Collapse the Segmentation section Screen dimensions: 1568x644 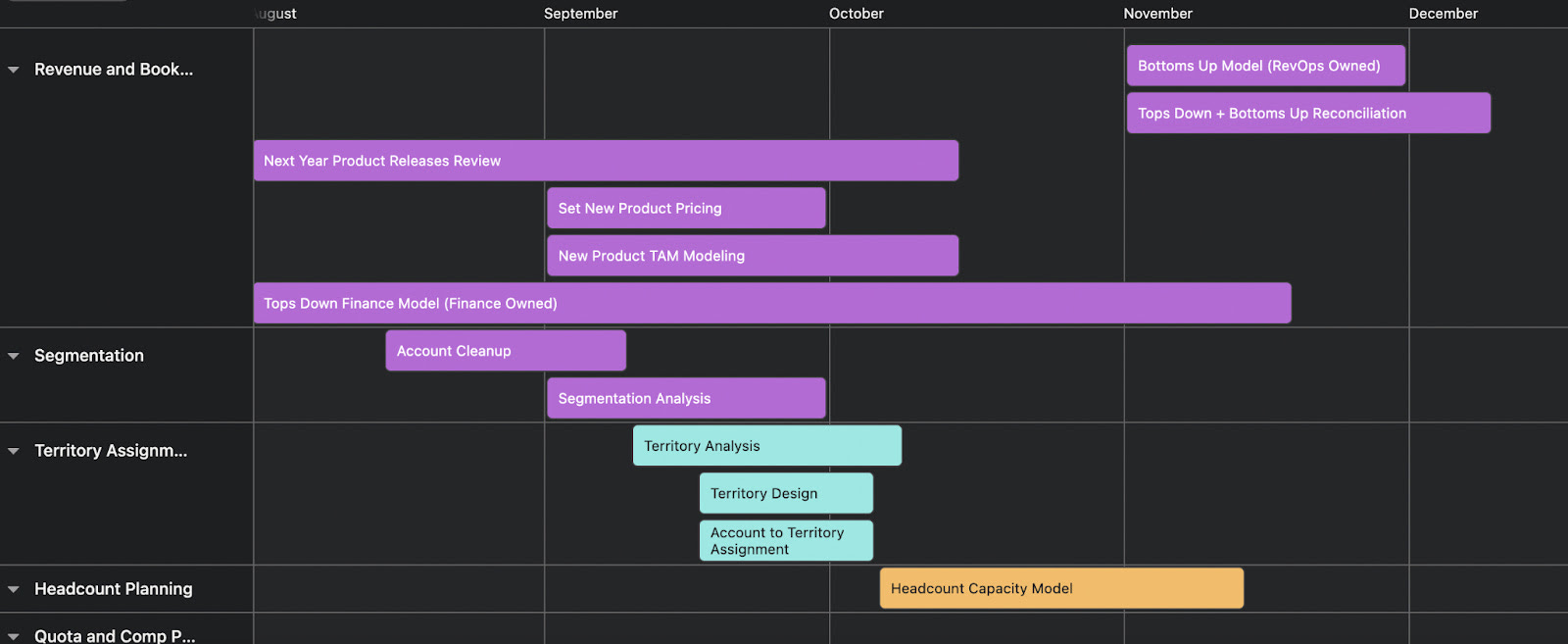pos(13,355)
